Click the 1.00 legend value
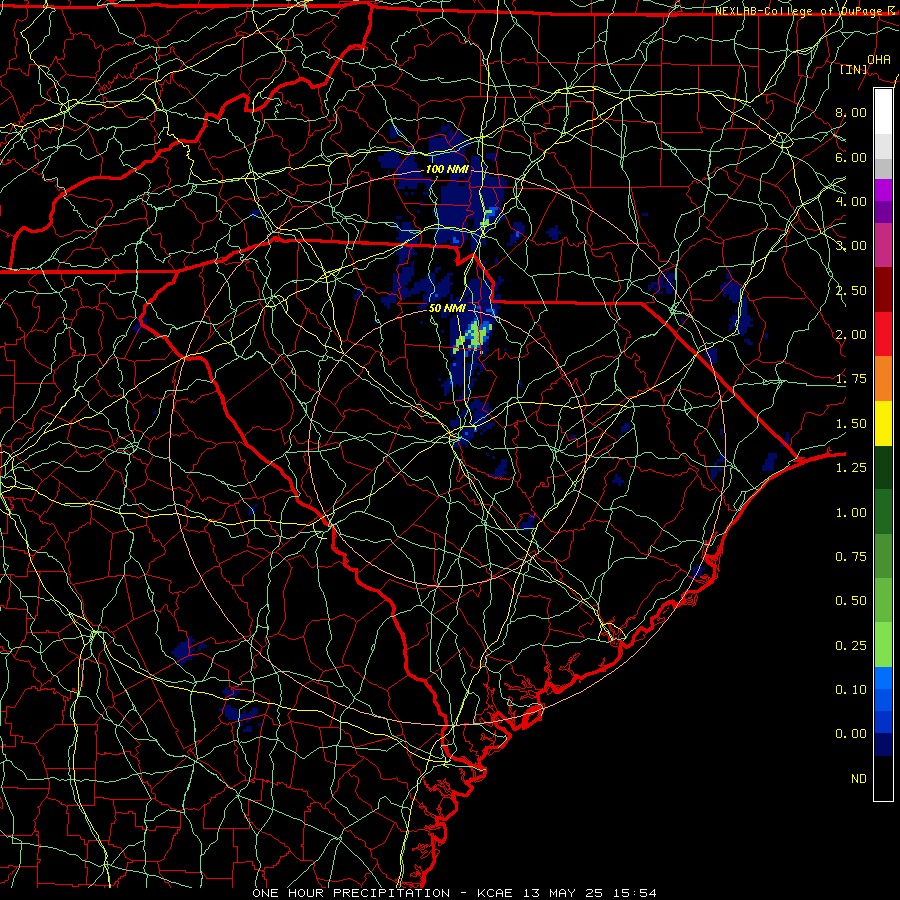This screenshot has height=900, width=900. tap(851, 513)
